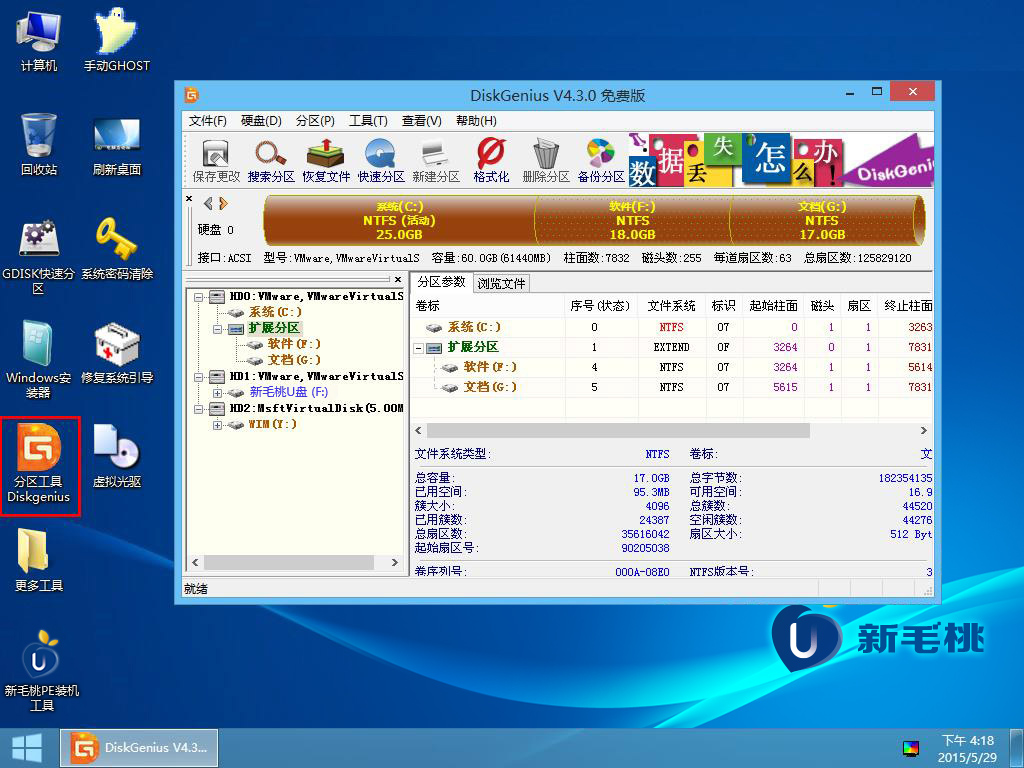1024x768 pixels.
Task: Switch to the 分区参数 tab
Action: [x=441, y=282]
